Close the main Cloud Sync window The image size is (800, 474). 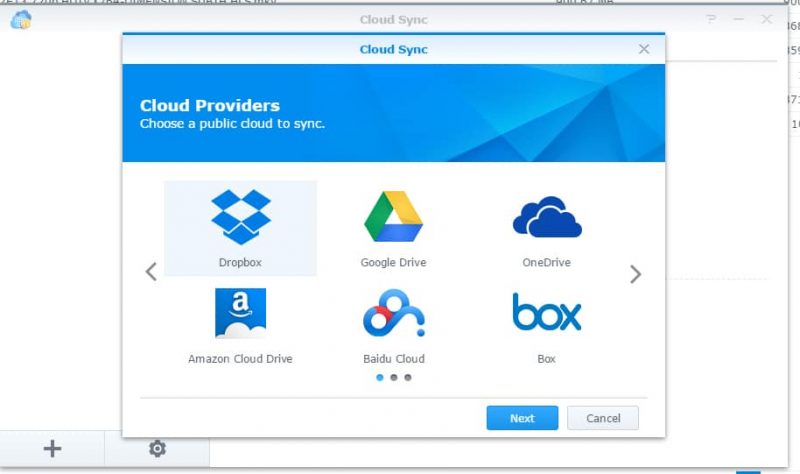[766, 19]
